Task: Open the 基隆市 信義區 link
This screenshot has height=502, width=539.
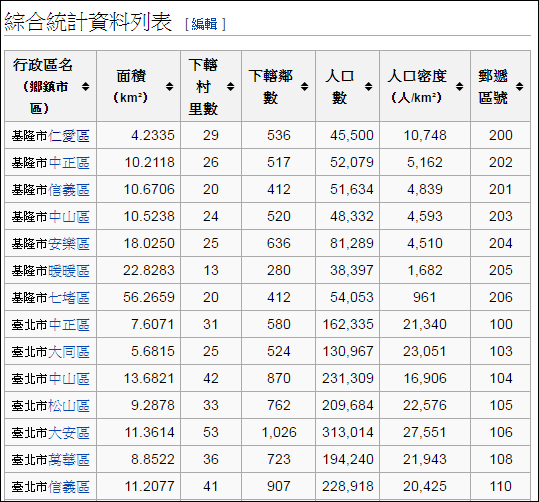Action: pyautogui.click(x=69, y=190)
